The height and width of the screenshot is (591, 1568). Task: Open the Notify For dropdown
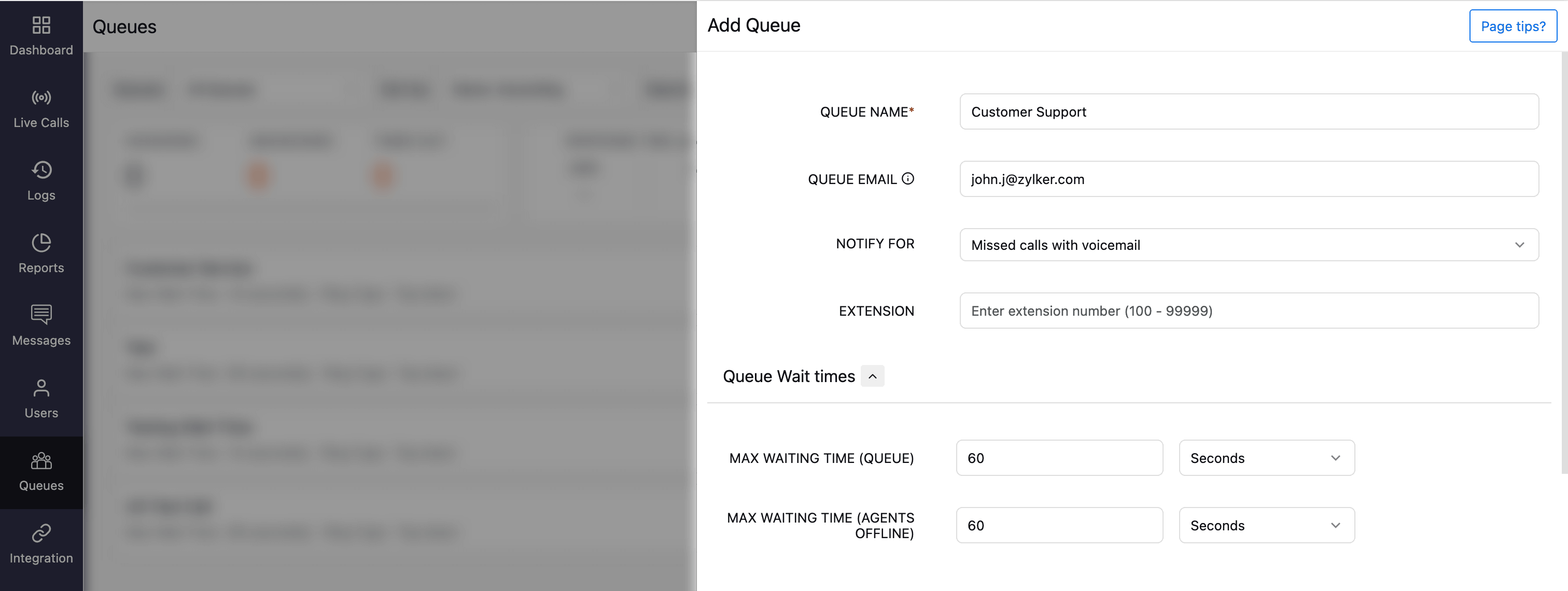[x=1249, y=245]
